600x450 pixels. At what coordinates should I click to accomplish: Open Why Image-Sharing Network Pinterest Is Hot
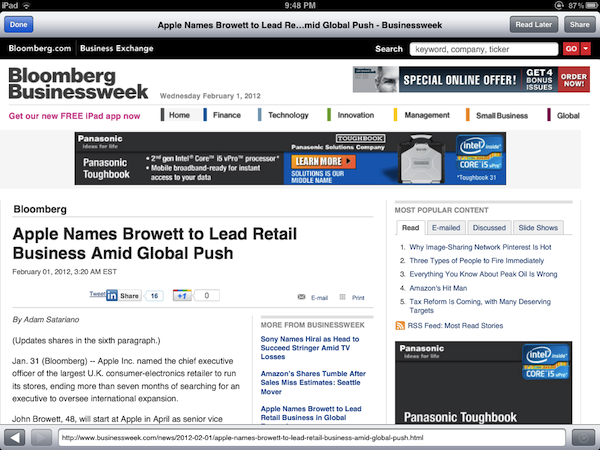pos(480,247)
